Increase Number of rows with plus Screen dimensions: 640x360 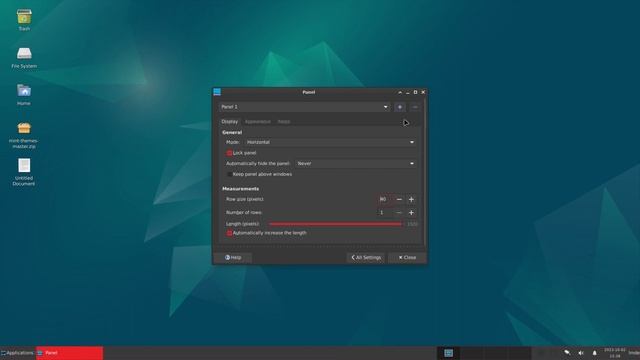(411, 213)
